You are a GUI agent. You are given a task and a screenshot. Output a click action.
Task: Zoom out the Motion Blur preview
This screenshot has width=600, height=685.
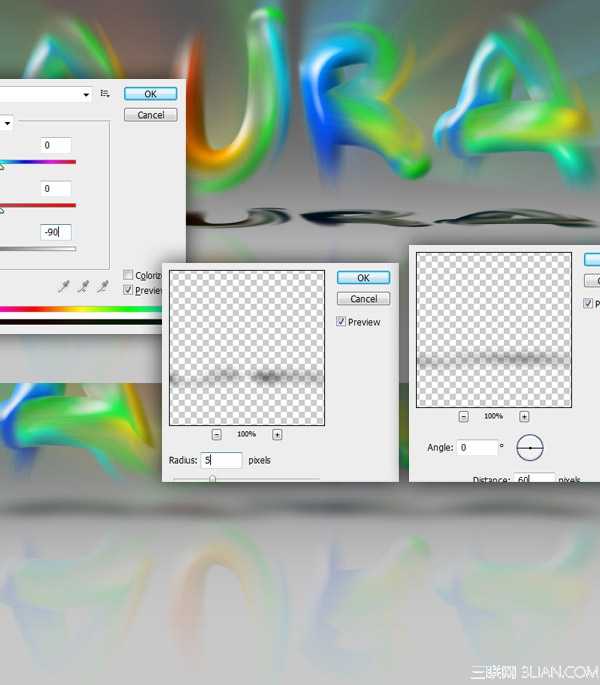coord(463,416)
